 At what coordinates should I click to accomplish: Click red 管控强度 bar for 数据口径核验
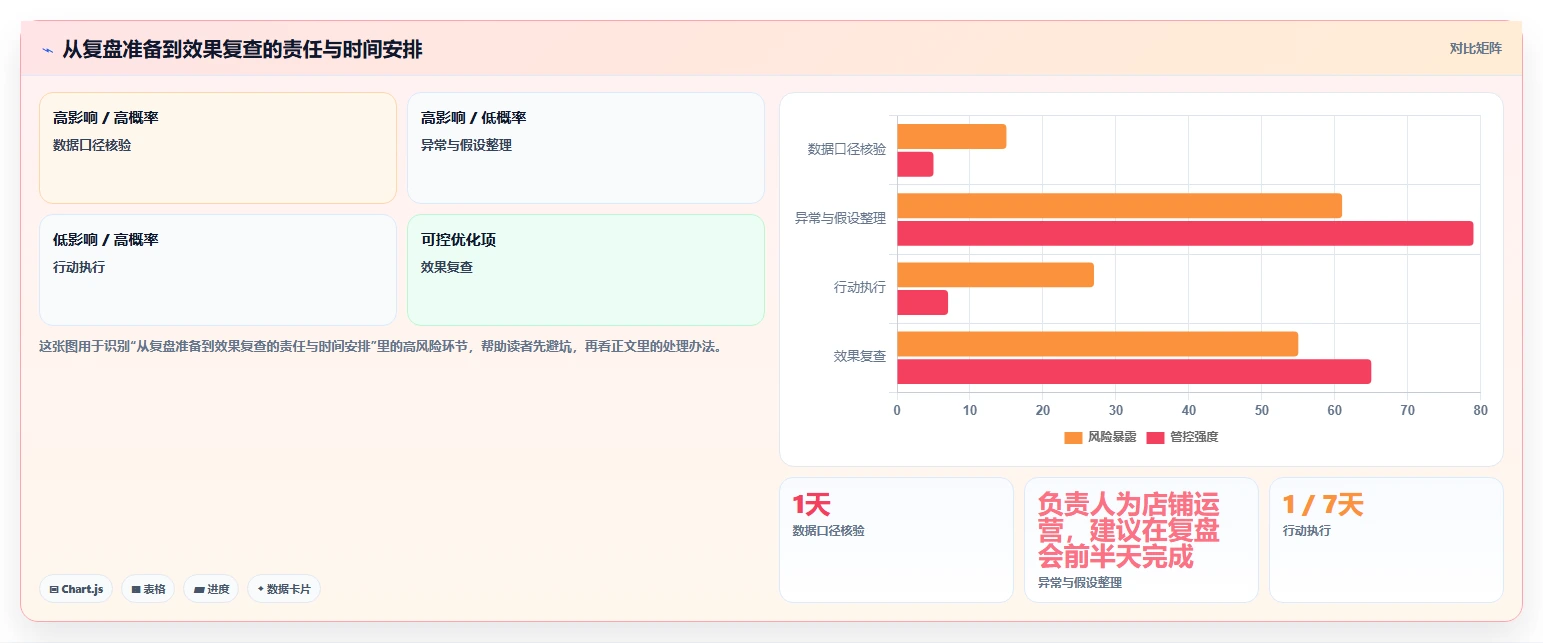[x=915, y=164]
